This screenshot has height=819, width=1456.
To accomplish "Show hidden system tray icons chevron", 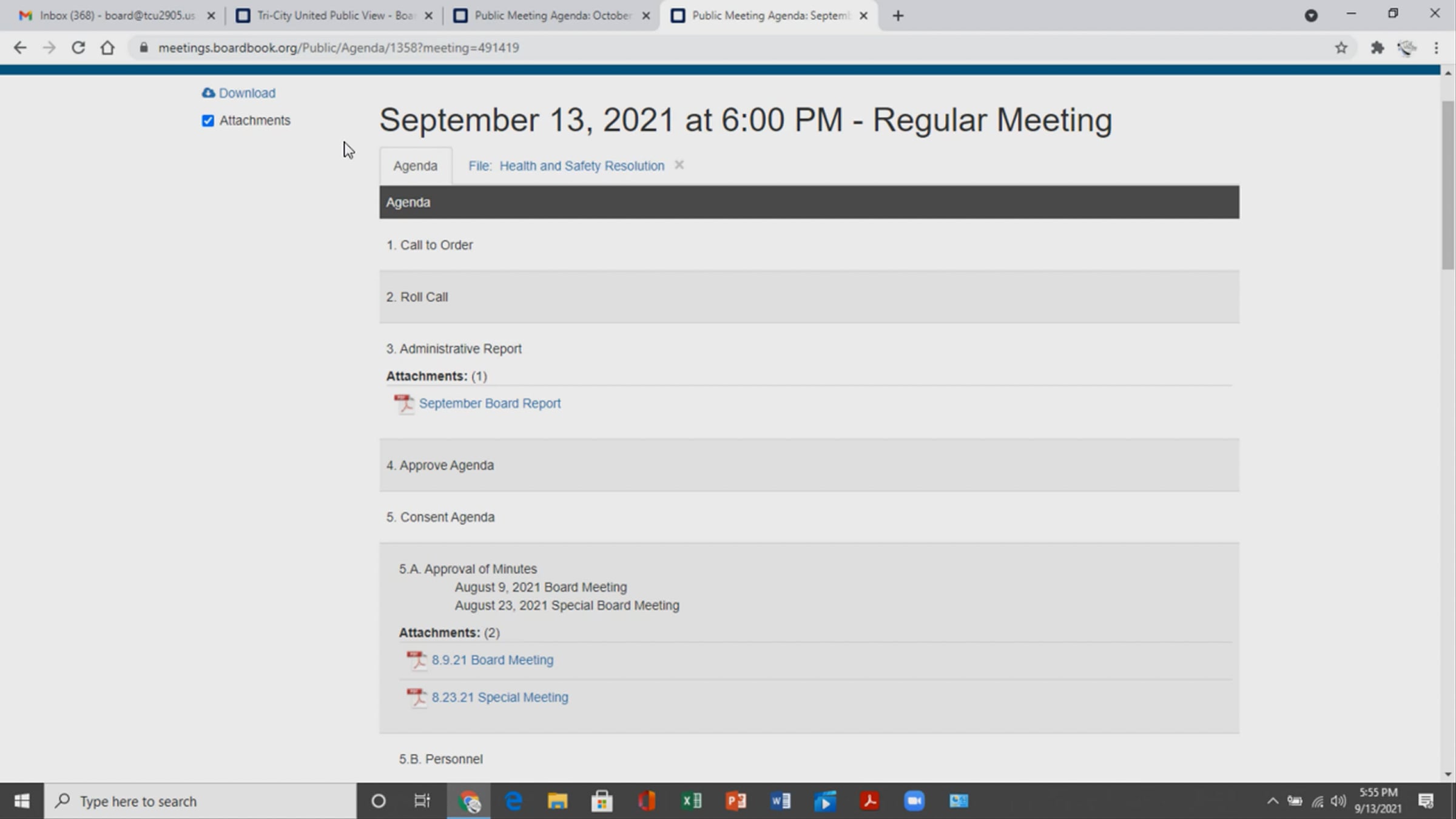I will [1273, 801].
